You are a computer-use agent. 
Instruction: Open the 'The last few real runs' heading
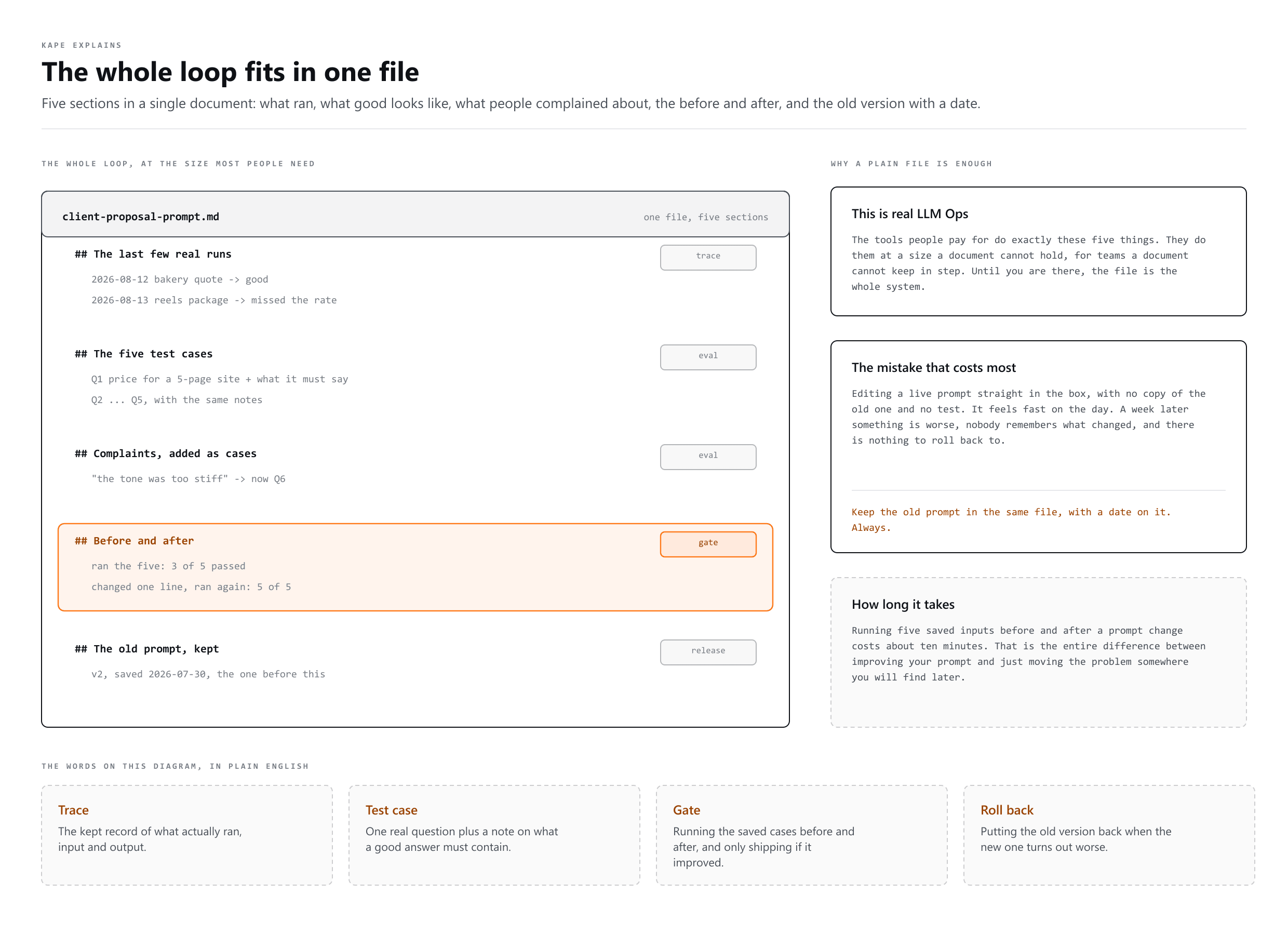[x=153, y=254]
